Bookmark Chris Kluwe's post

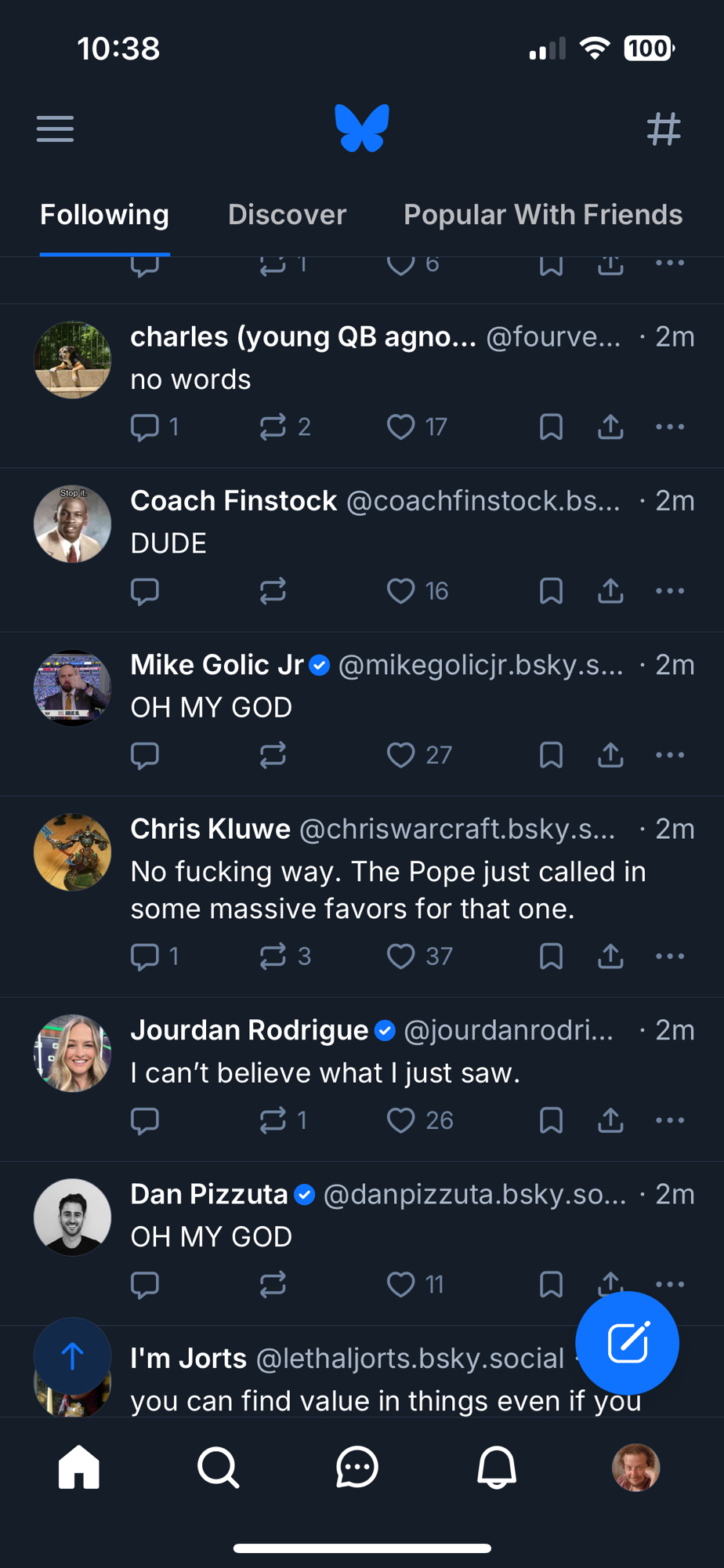[551, 956]
